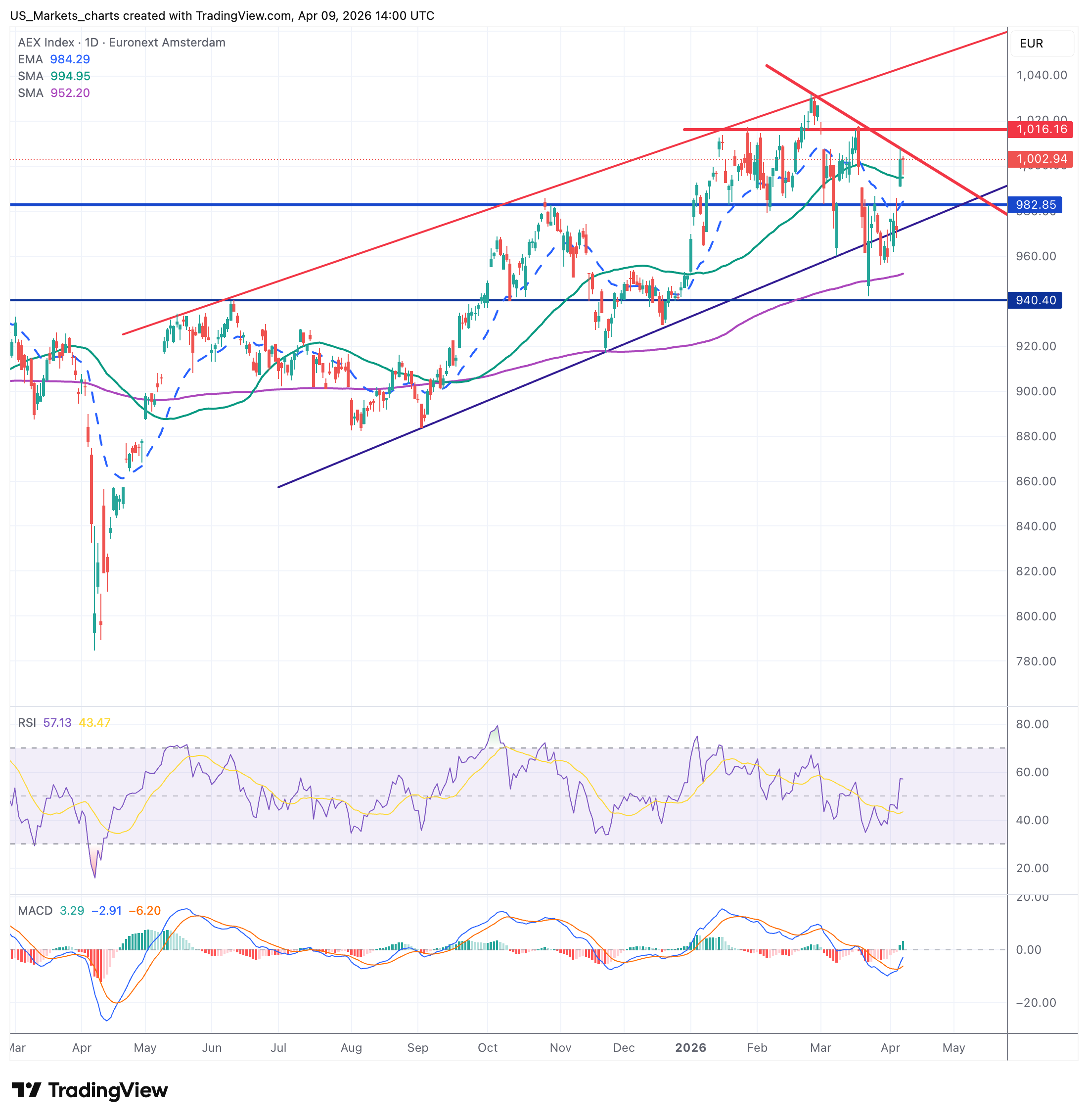Click the dark blue 940.40 level tag
Viewport: 1088px width, 1120px height.
1036,300
